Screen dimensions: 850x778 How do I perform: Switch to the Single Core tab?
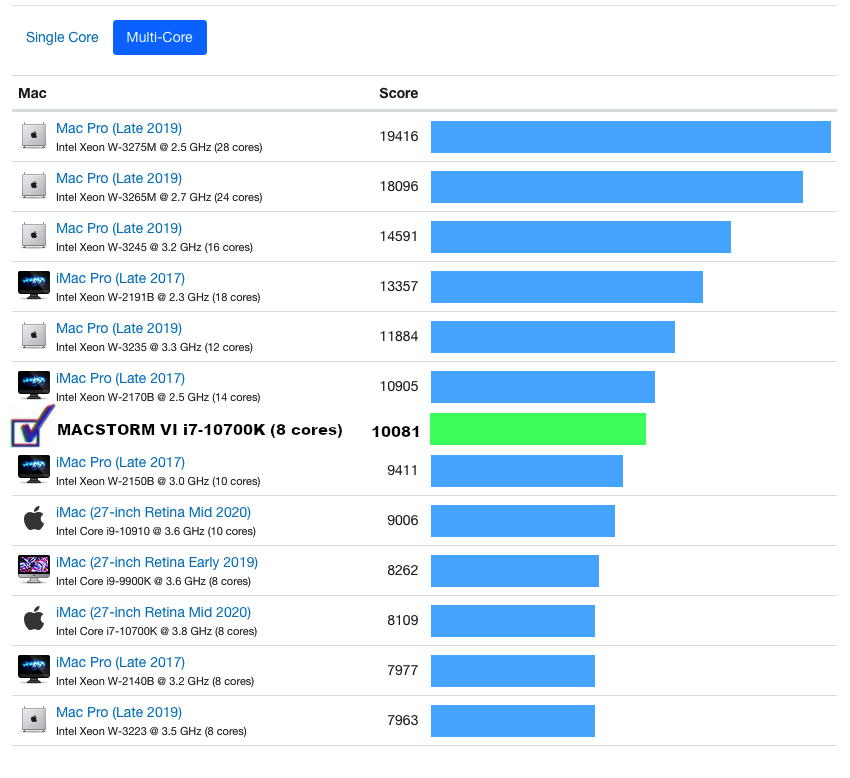(62, 37)
